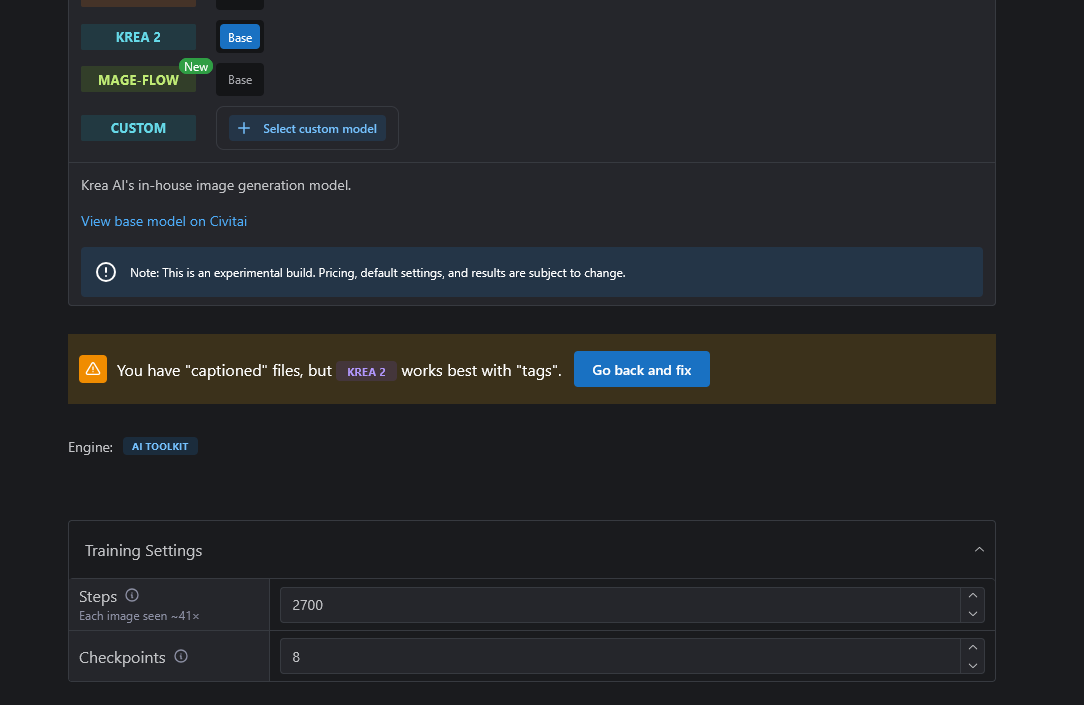Show info tooltip for Steps
The height and width of the screenshot is (705, 1084).
point(132,595)
